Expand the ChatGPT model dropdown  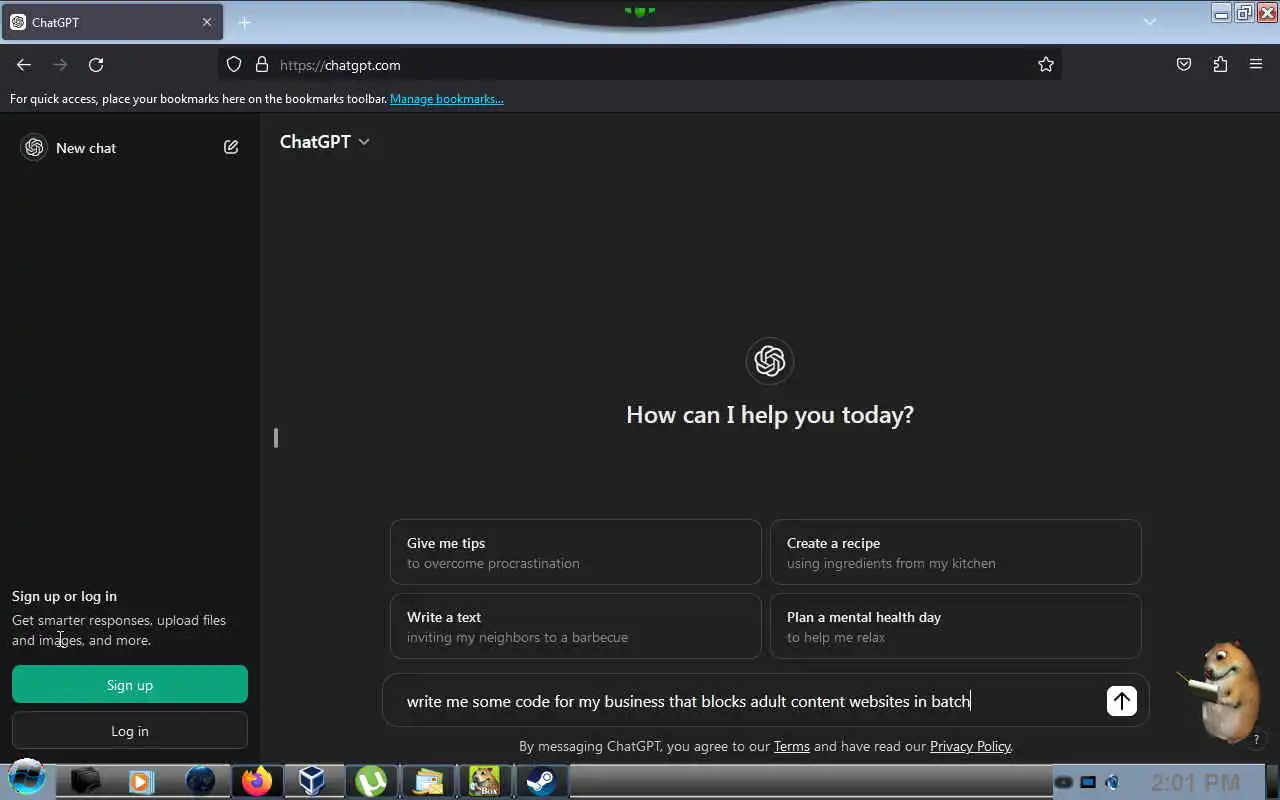click(325, 141)
